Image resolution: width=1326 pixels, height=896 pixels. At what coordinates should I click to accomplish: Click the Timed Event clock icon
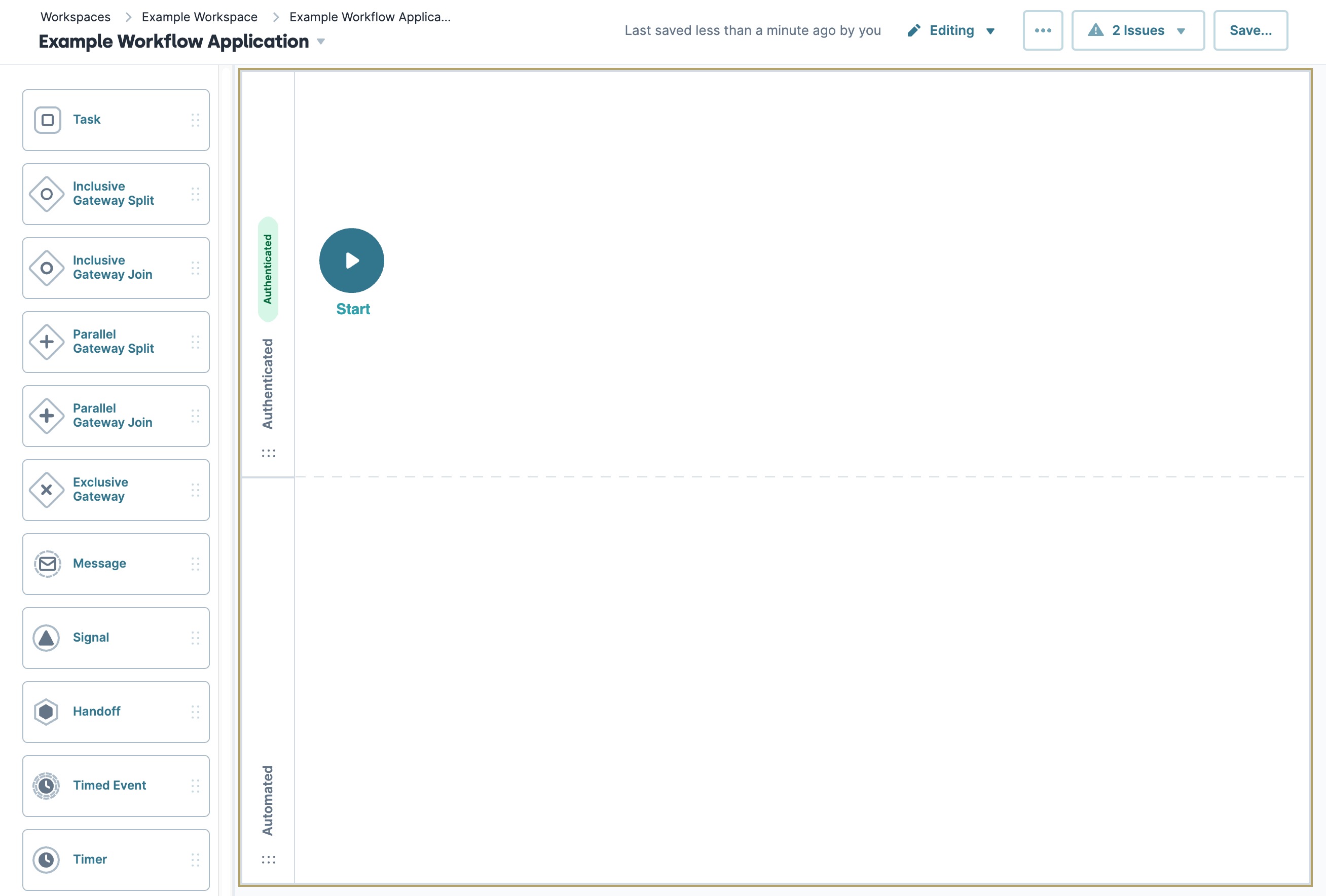pyautogui.click(x=46, y=786)
